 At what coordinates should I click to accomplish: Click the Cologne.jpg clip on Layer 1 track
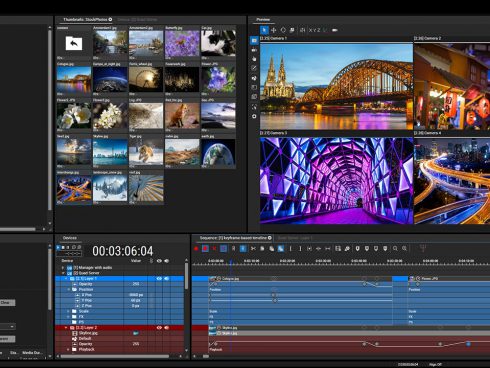tap(300, 278)
